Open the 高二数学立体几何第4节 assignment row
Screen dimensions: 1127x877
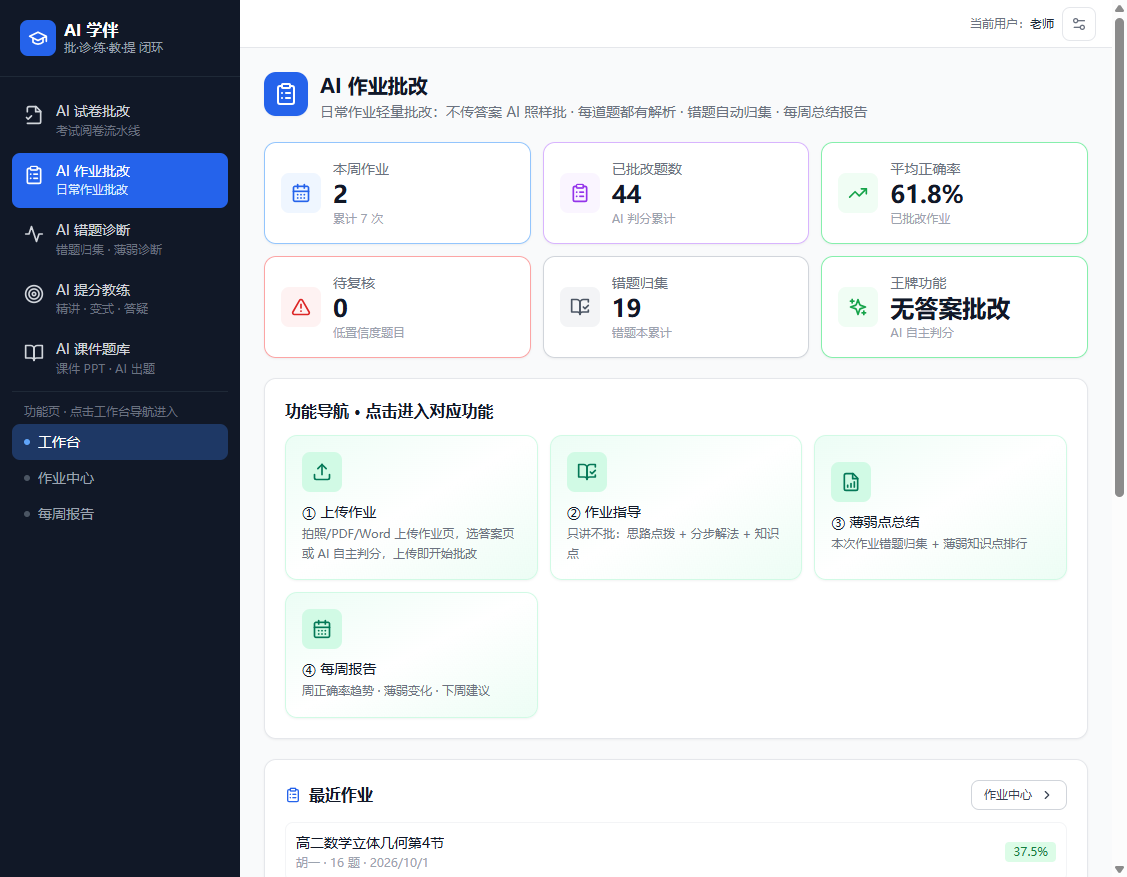click(x=676, y=851)
